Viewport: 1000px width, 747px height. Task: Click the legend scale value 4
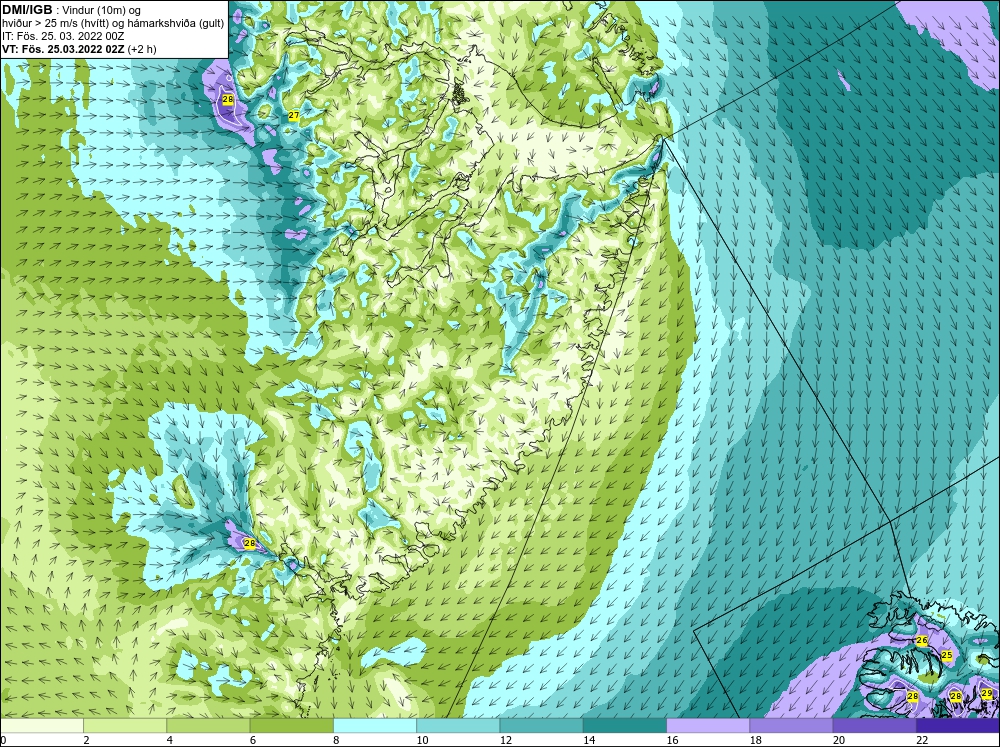click(x=170, y=740)
